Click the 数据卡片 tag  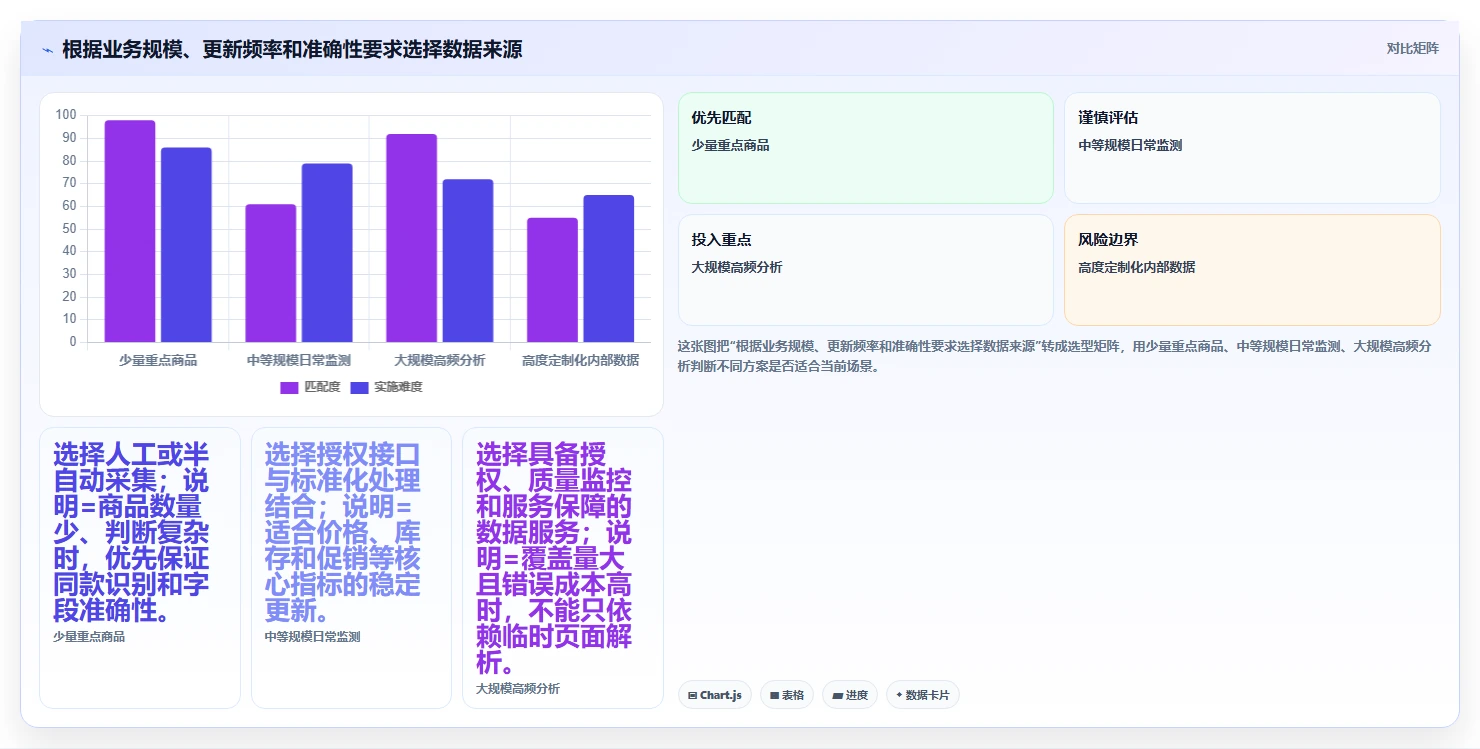point(923,695)
